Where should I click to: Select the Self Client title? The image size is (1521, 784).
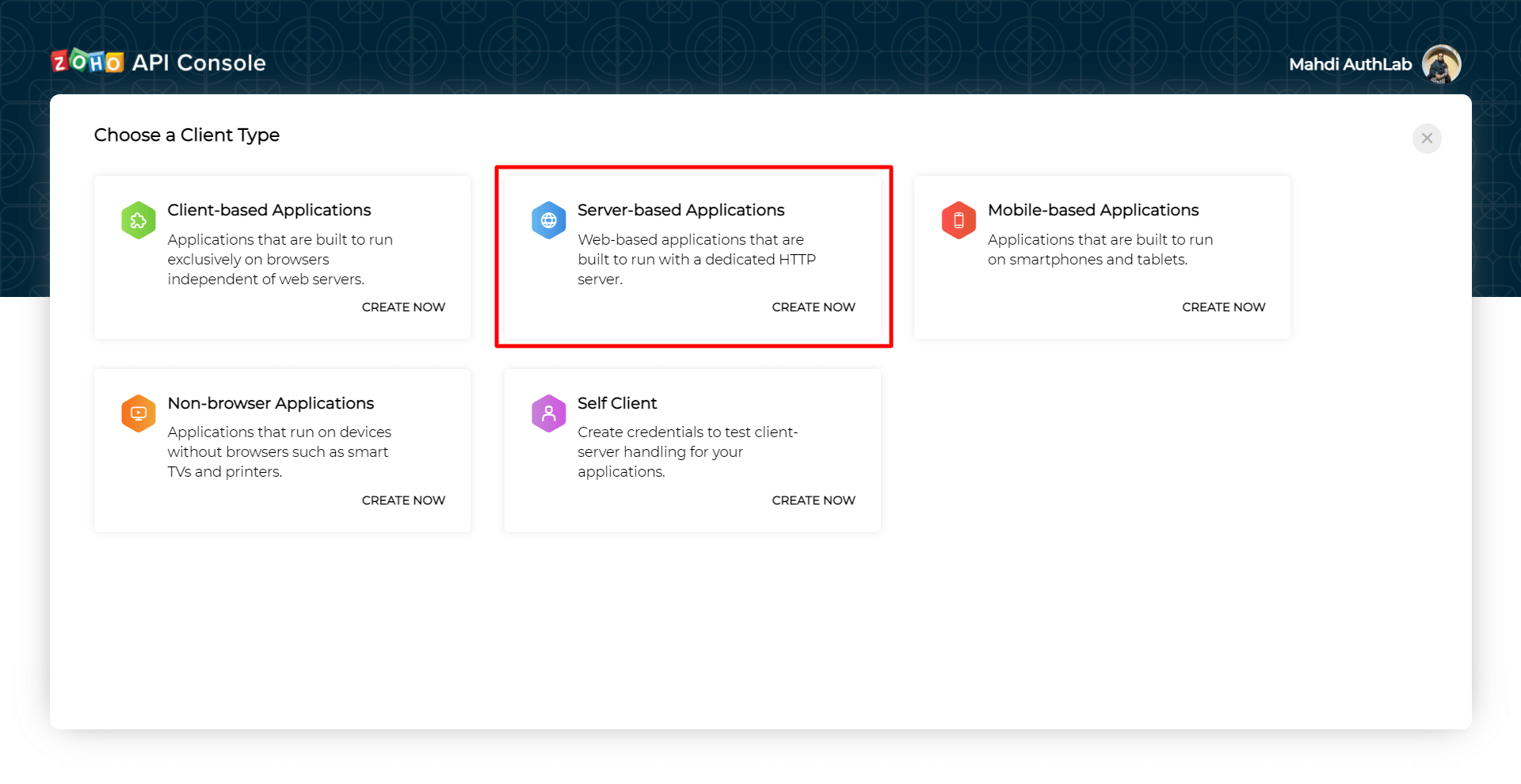coord(617,403)
